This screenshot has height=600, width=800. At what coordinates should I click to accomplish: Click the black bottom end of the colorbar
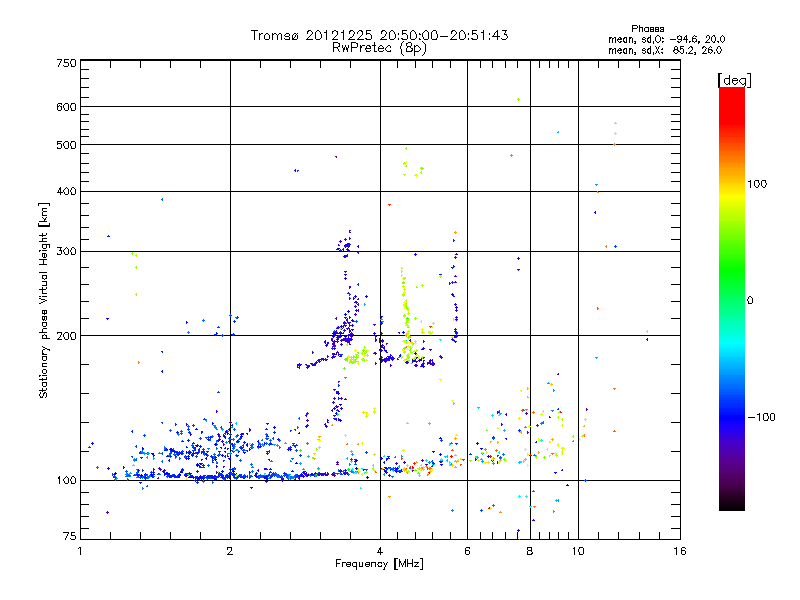732,503
